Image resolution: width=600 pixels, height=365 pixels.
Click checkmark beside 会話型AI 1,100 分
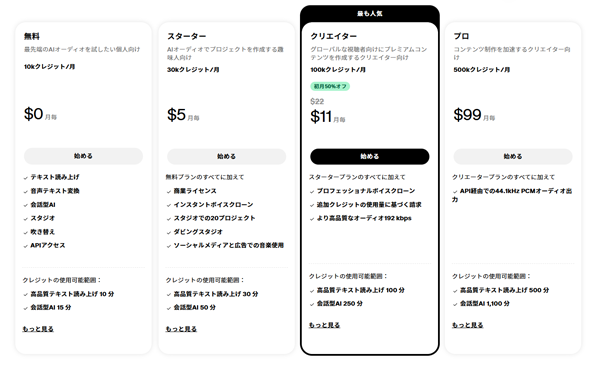455,305
